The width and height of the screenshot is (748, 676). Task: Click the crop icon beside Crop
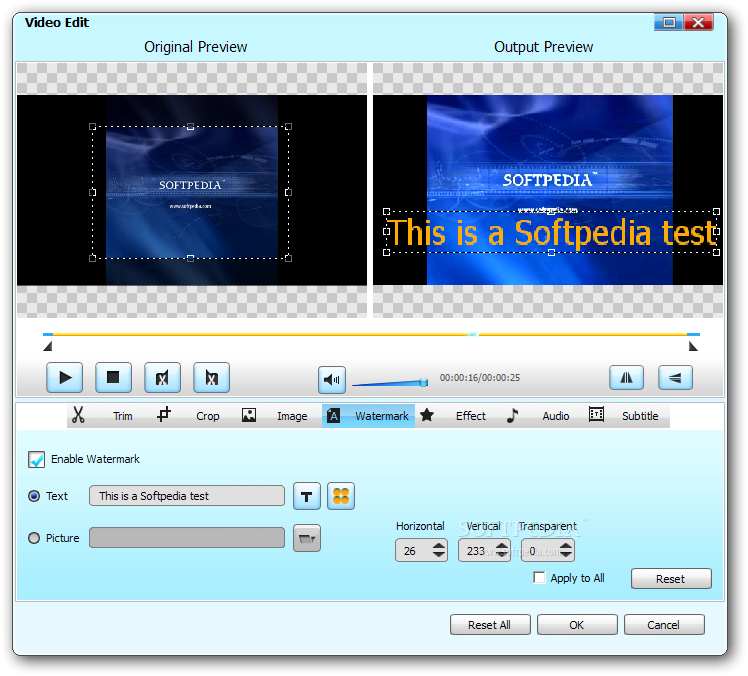point(164,415)
